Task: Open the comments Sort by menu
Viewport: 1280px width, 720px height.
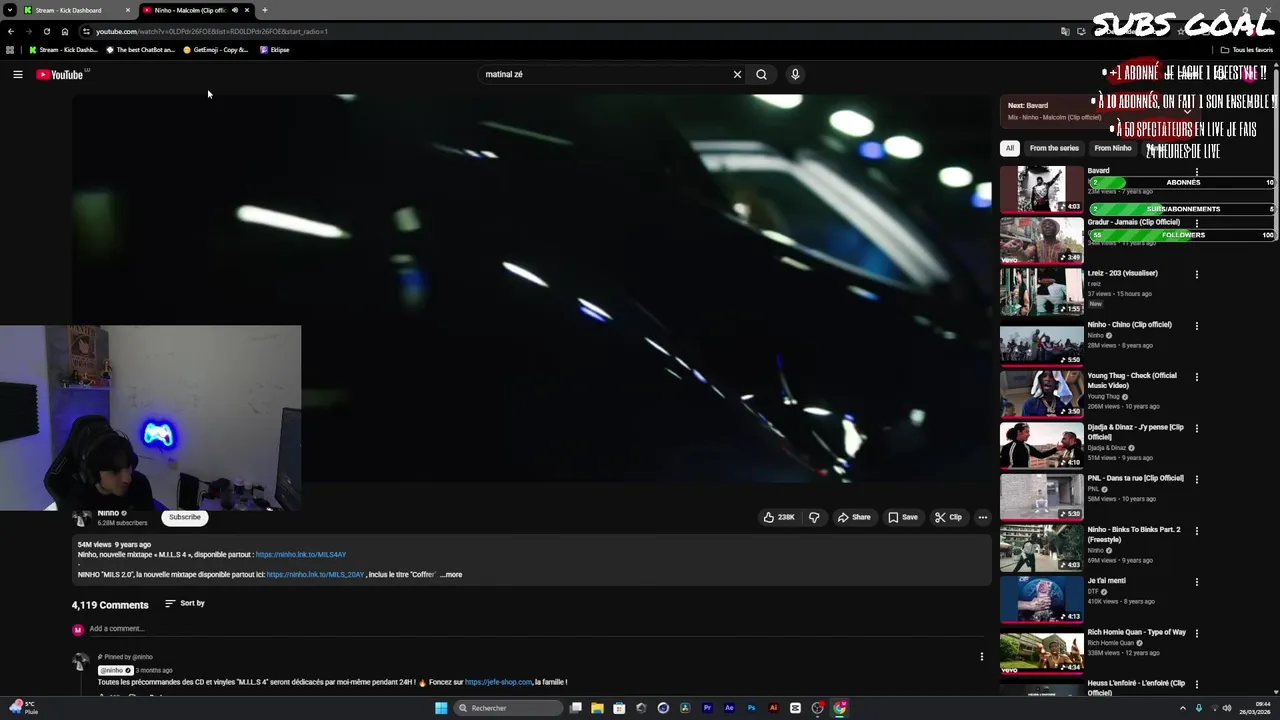Action: (185, 603)
